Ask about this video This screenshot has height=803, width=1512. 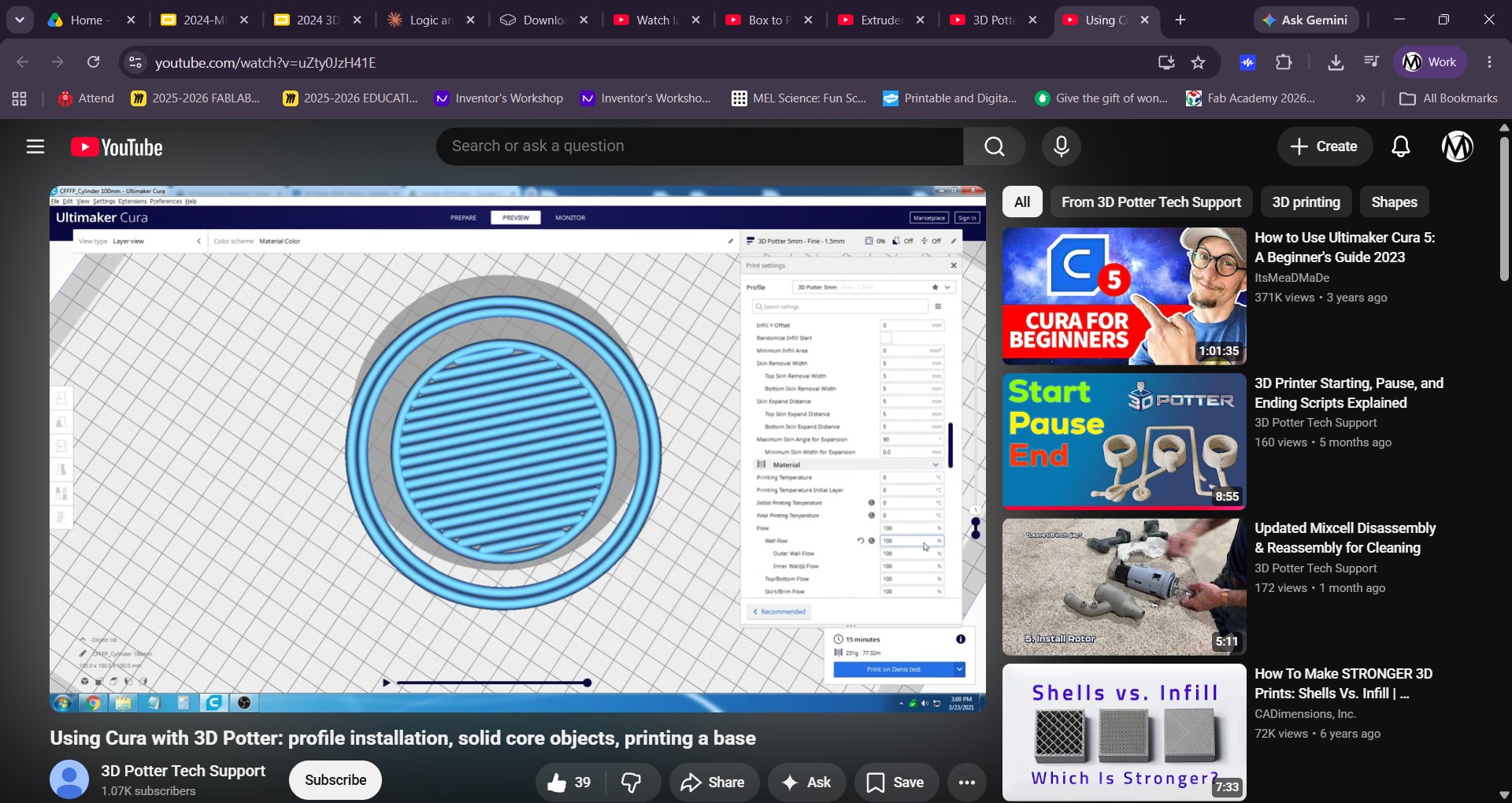click(806, 783)
